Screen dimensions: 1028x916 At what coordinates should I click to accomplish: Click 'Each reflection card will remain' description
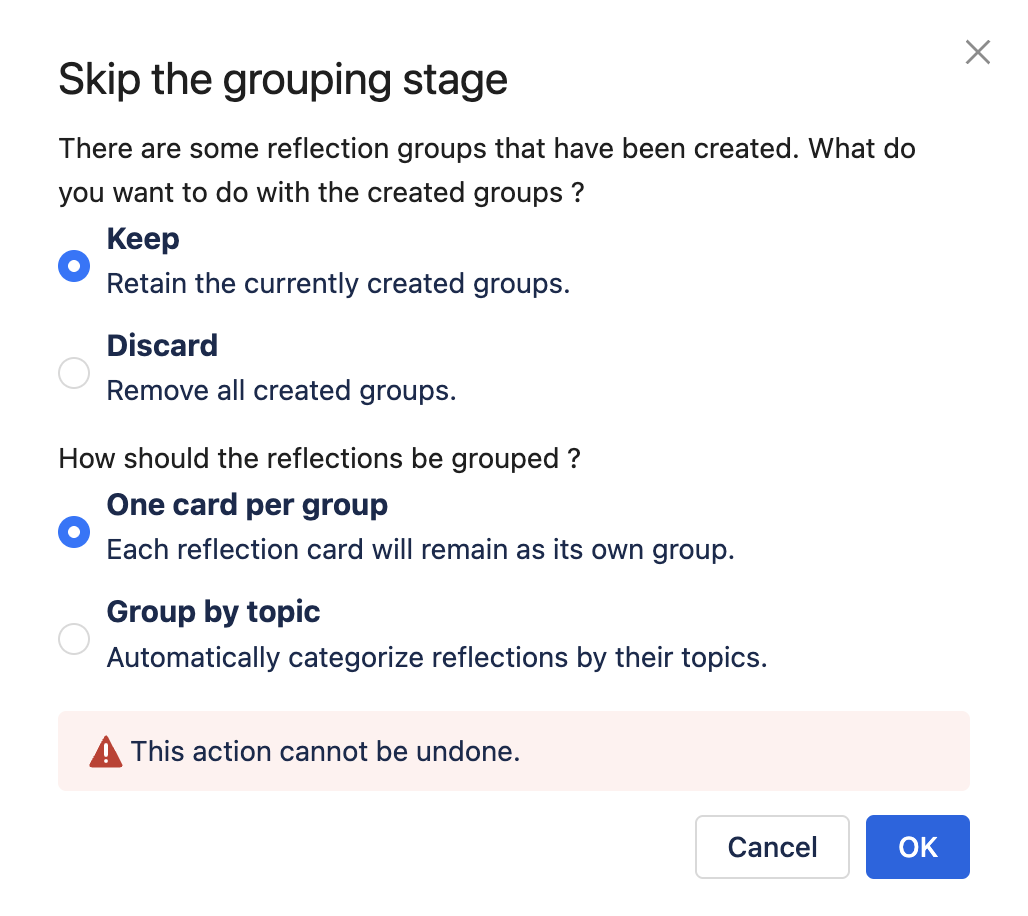[x=420, y=550]
